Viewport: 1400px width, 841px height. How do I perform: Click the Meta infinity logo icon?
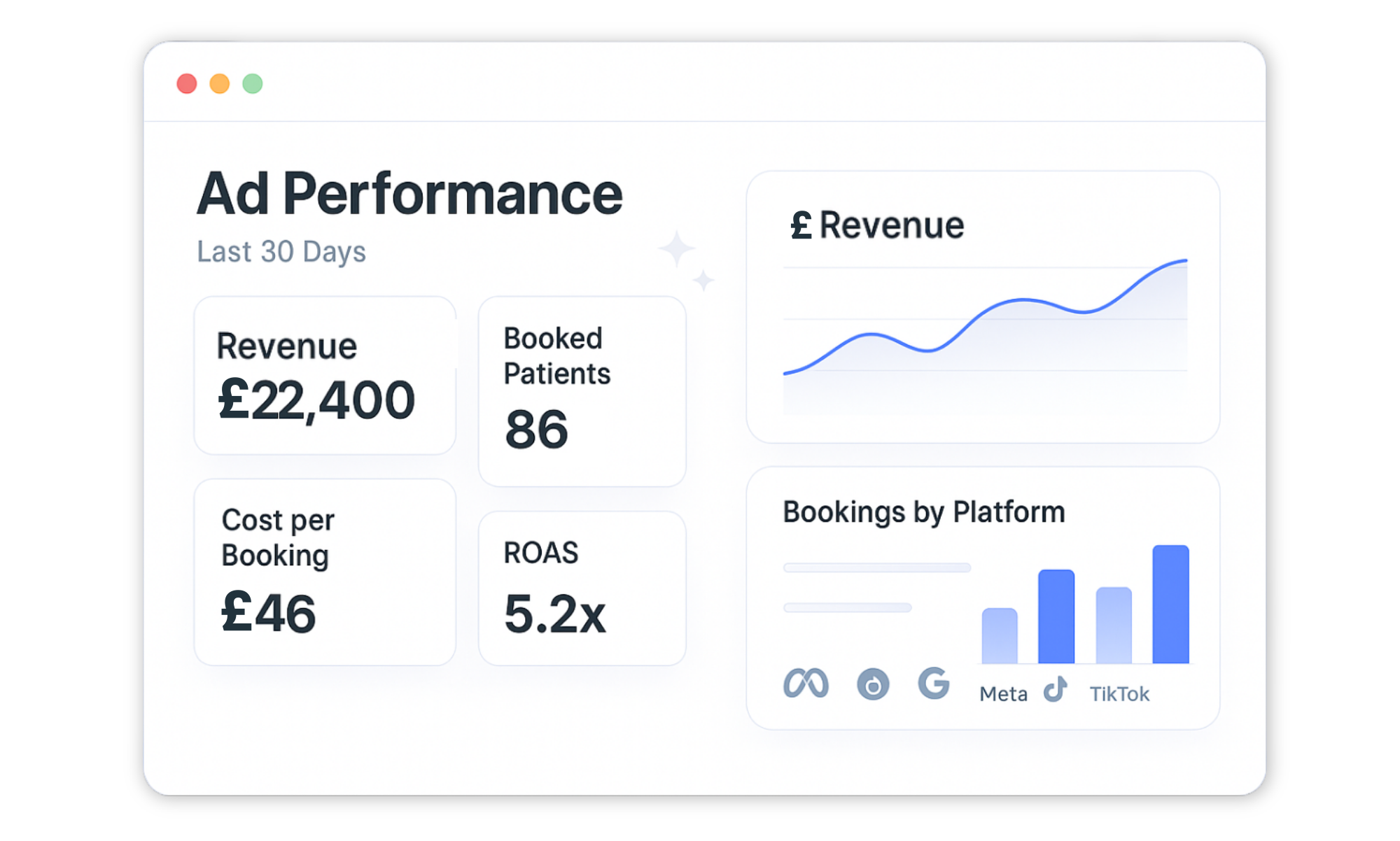point(806,683)
